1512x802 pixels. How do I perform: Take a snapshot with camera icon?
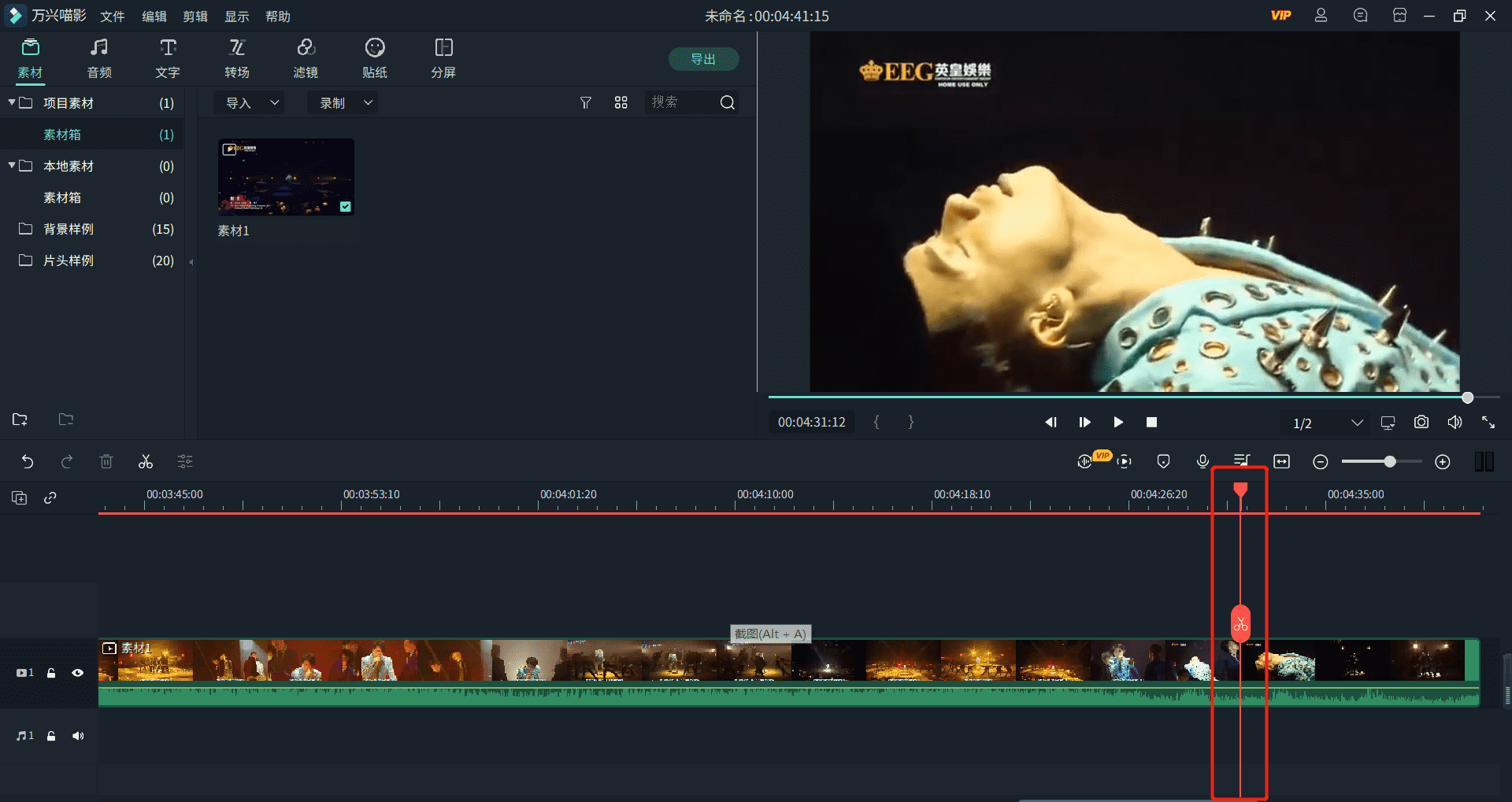pos(1421,423)
